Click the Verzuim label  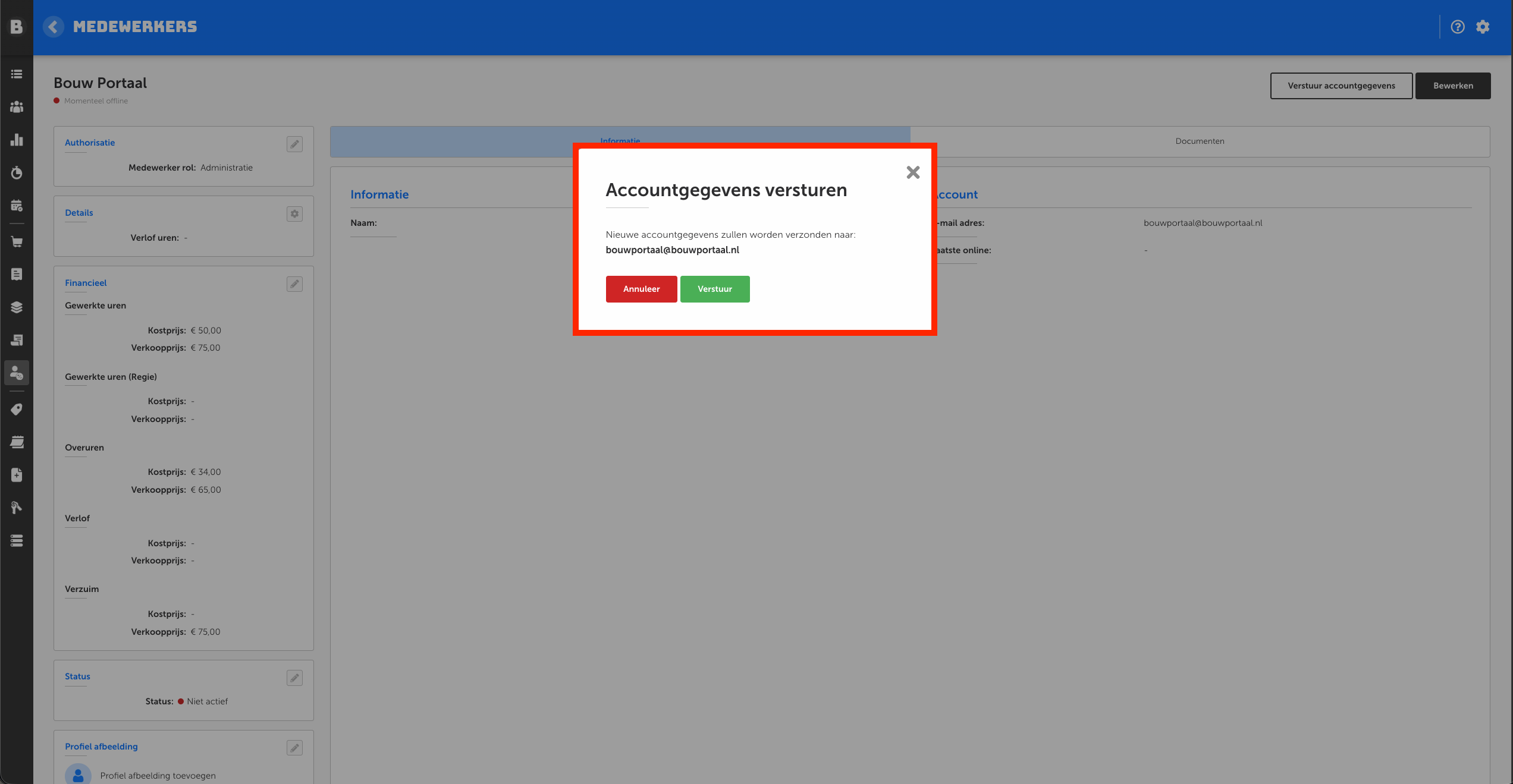(81, 589)
